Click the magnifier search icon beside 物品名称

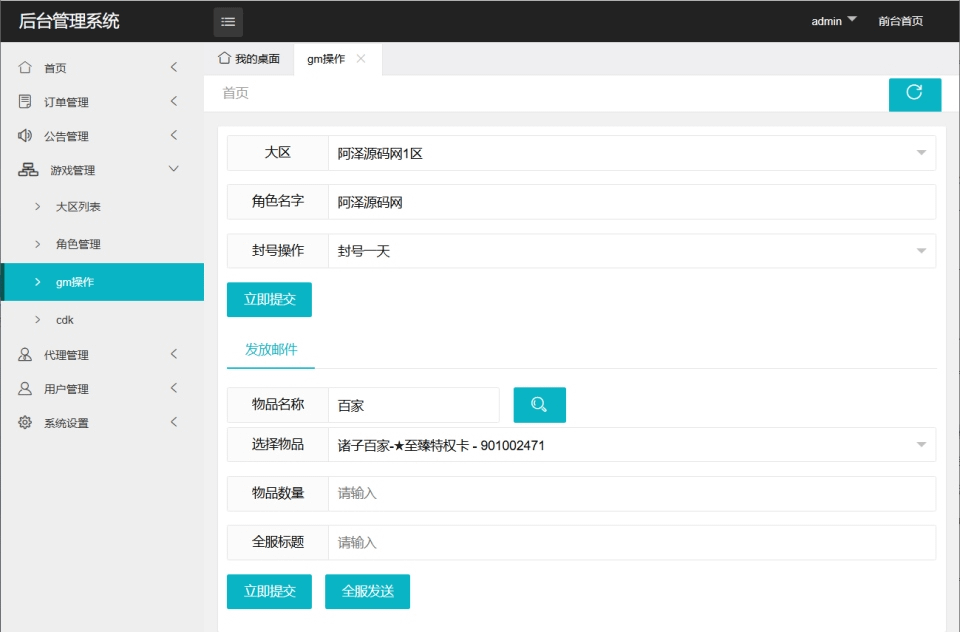[x=539, y=405]
